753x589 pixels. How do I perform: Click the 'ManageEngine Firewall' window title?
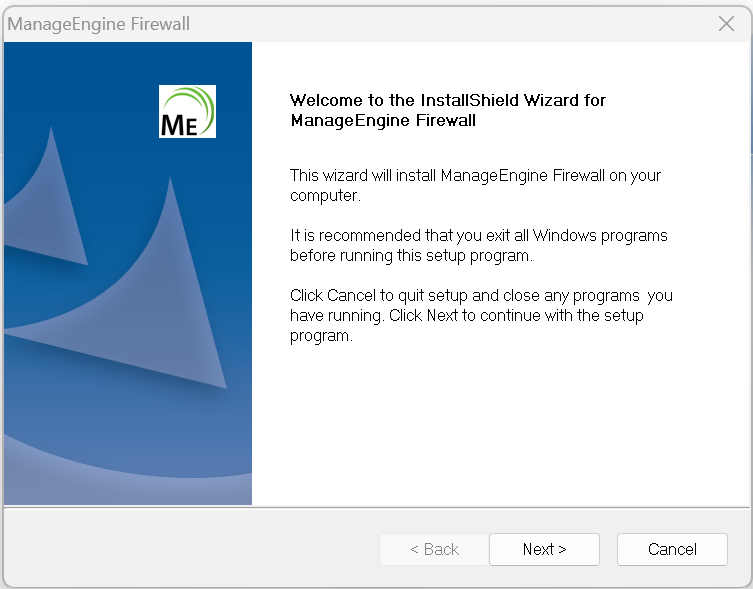point(99,24)
